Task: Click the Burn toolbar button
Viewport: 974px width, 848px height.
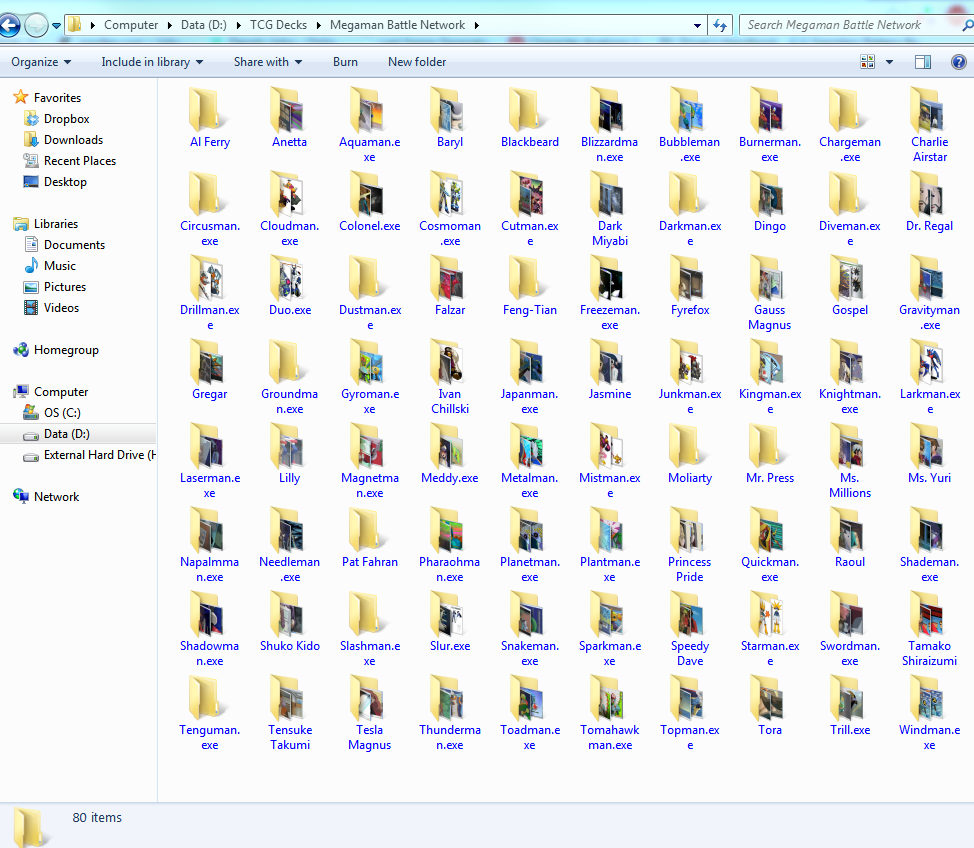Action: click(x=345, y=62)
